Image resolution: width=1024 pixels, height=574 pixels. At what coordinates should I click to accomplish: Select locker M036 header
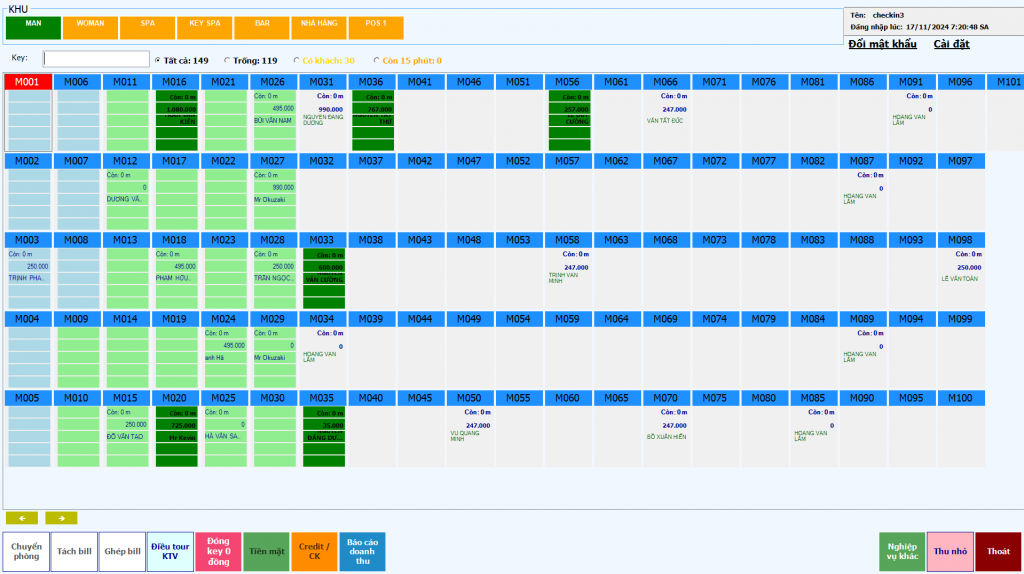click(x=371, y=82)
